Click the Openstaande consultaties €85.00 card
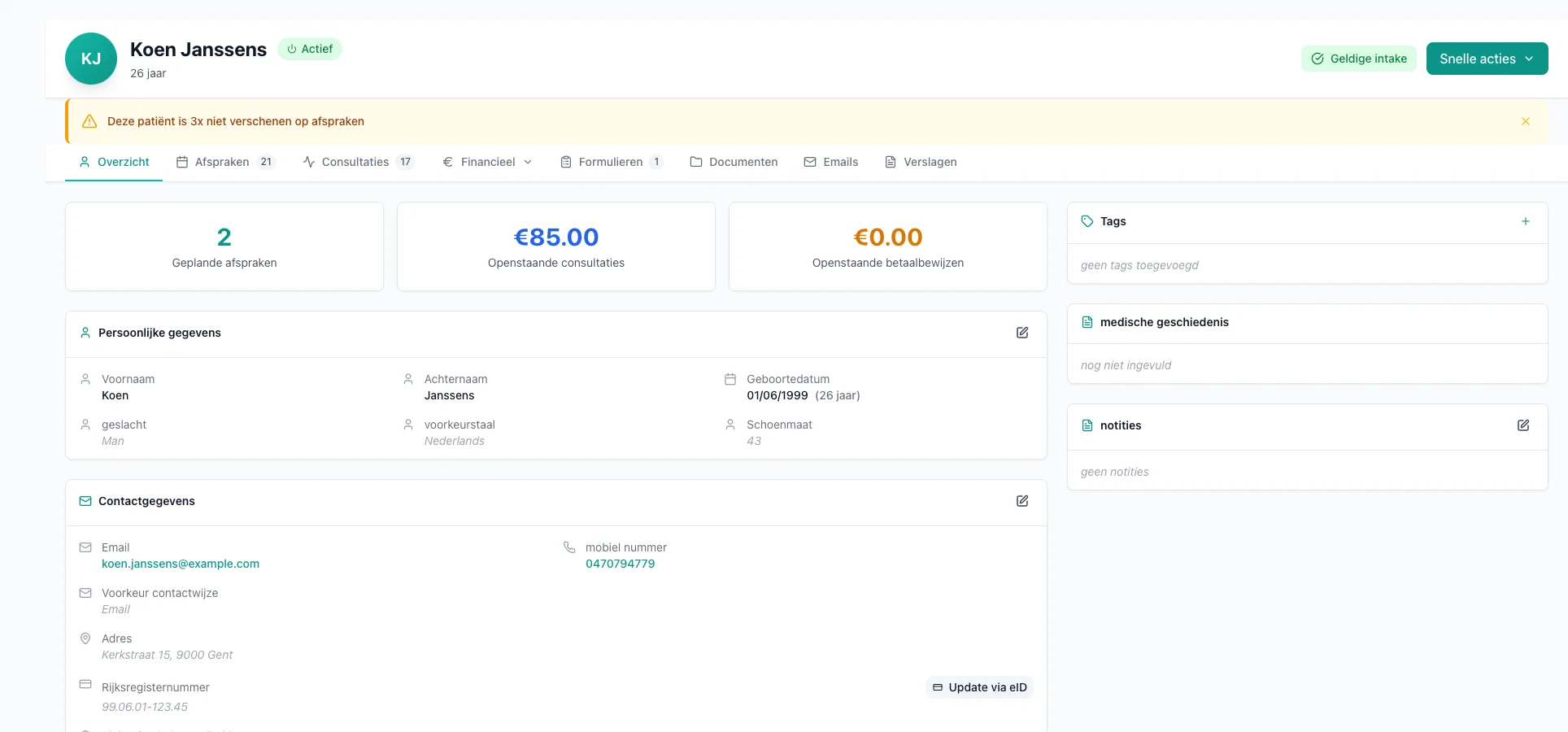1568x732 pixels. click(x=556, y=246)
